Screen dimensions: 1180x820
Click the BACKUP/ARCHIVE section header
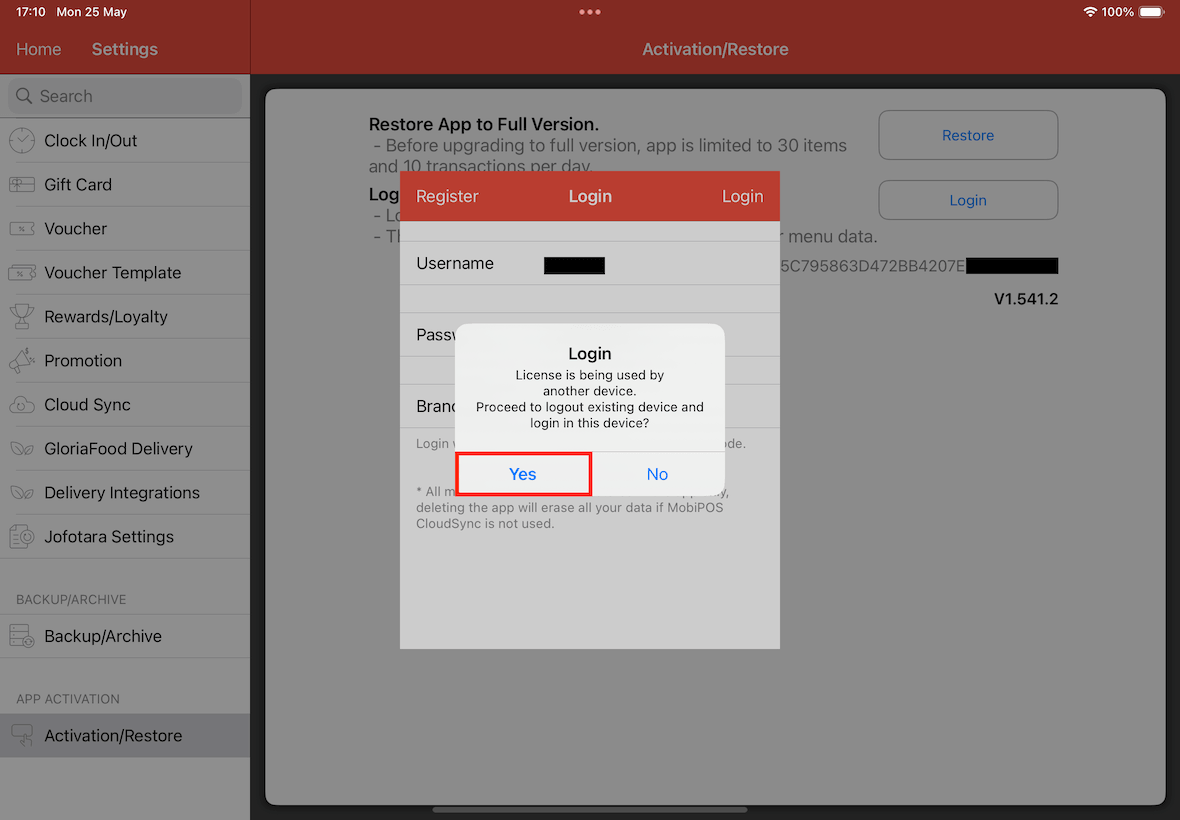point(71,600)
